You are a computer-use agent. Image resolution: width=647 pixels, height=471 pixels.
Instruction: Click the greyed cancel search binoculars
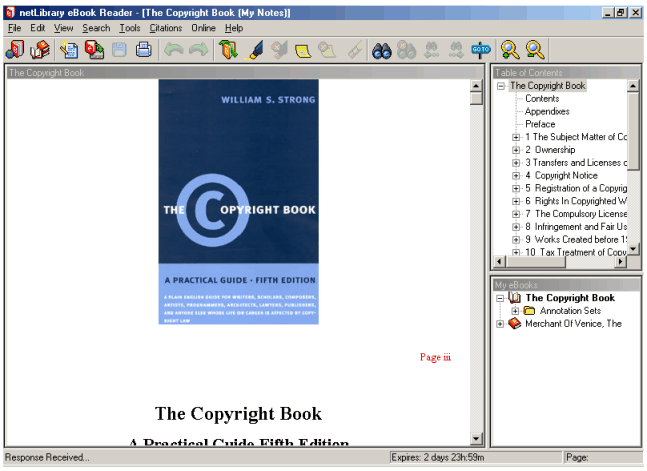[406, 50]
